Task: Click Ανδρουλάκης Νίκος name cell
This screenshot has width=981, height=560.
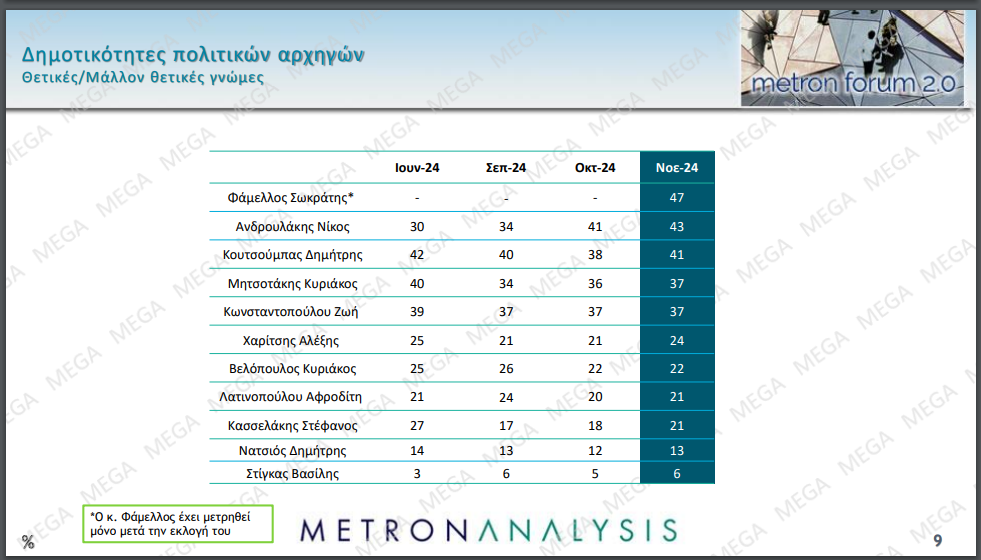Action: (x=292, y=227)
